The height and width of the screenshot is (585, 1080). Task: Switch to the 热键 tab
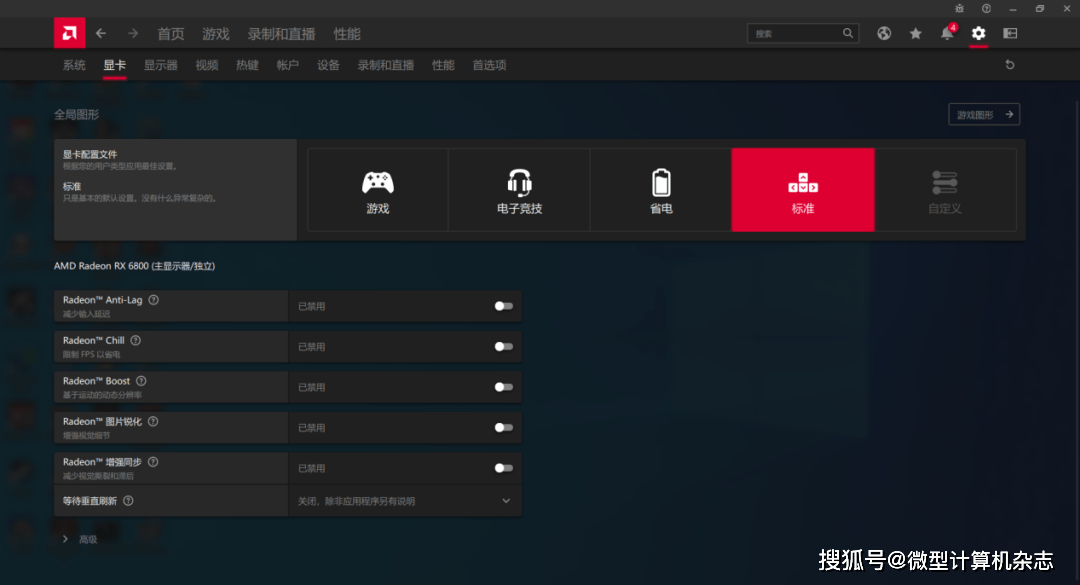247,65
